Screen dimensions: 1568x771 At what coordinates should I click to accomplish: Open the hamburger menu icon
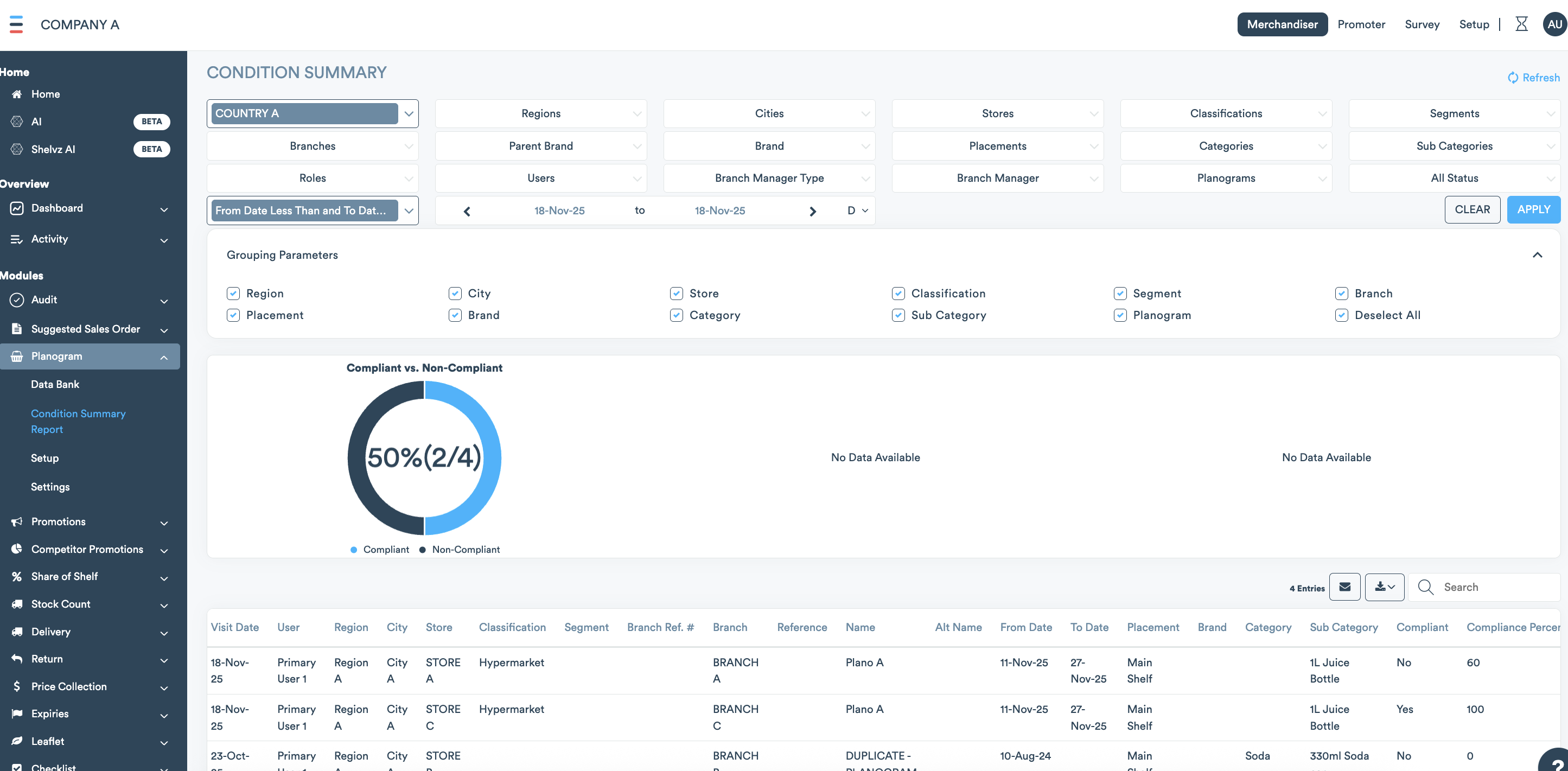pos(16,24)
